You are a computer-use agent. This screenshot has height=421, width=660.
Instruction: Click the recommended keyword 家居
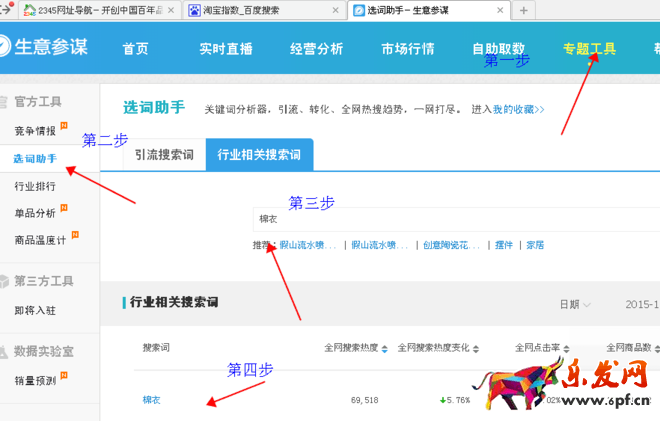pos(535,245)
